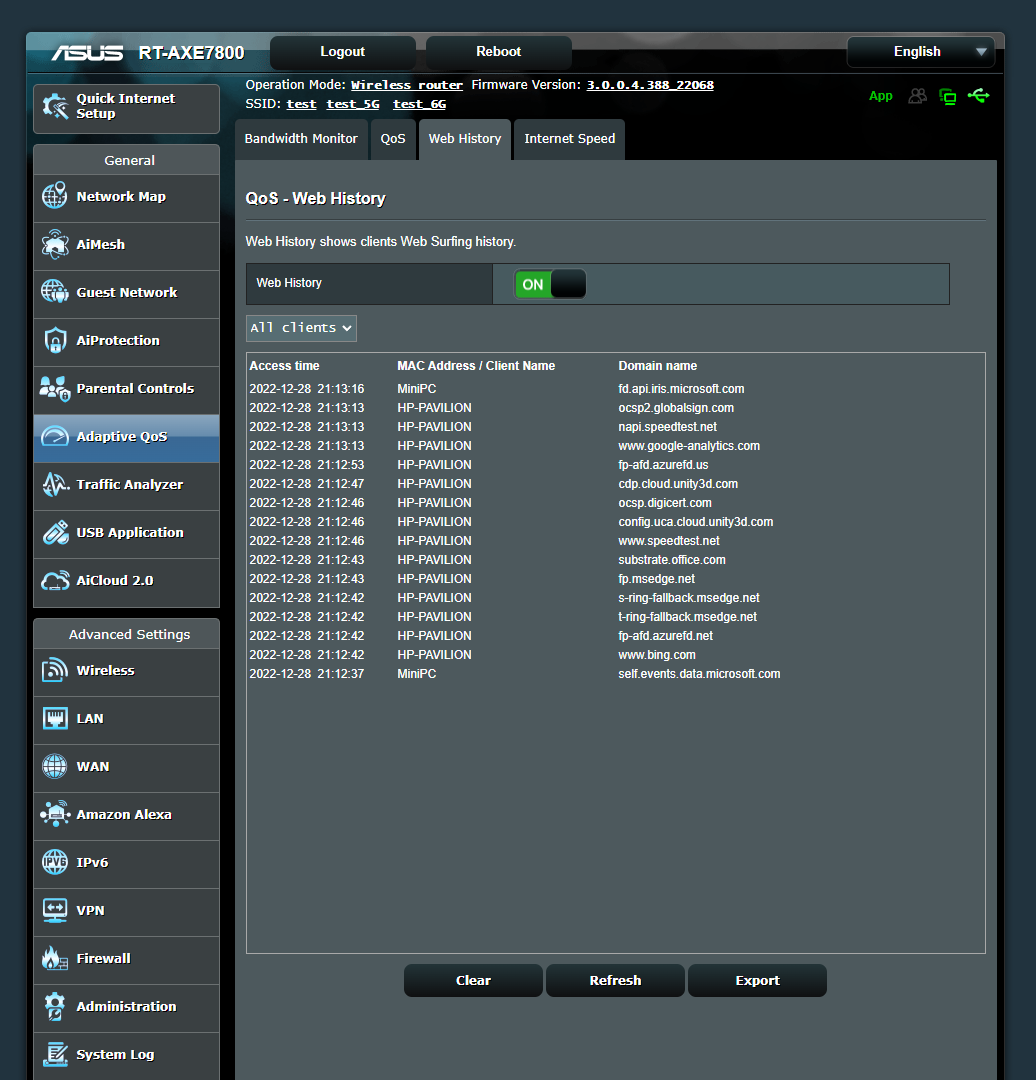This screenshot has height=1080, width=1036.
Task: Select the Web History tab
Action: (465, 138)
